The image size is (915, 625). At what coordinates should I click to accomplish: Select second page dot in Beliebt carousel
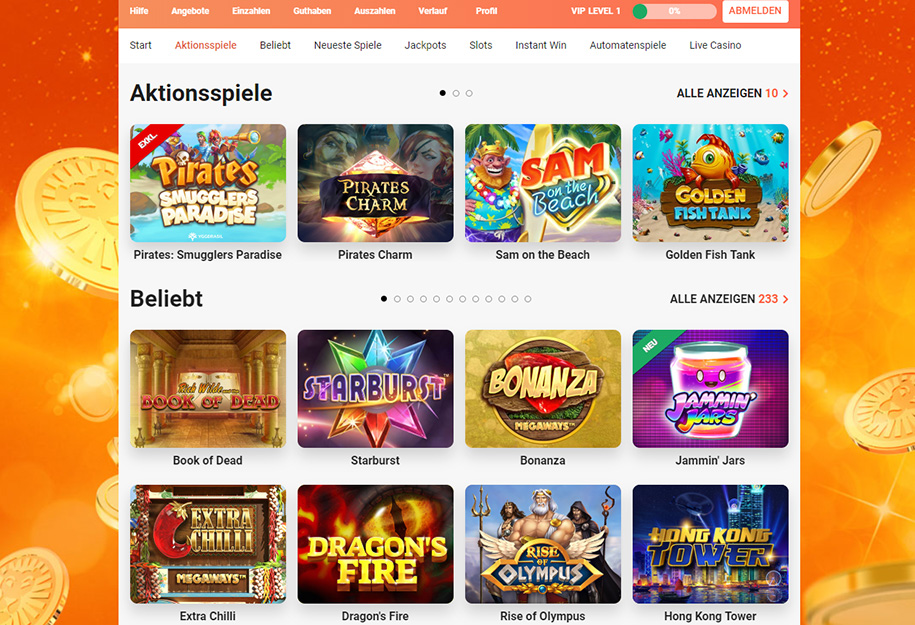coord(397,299)
